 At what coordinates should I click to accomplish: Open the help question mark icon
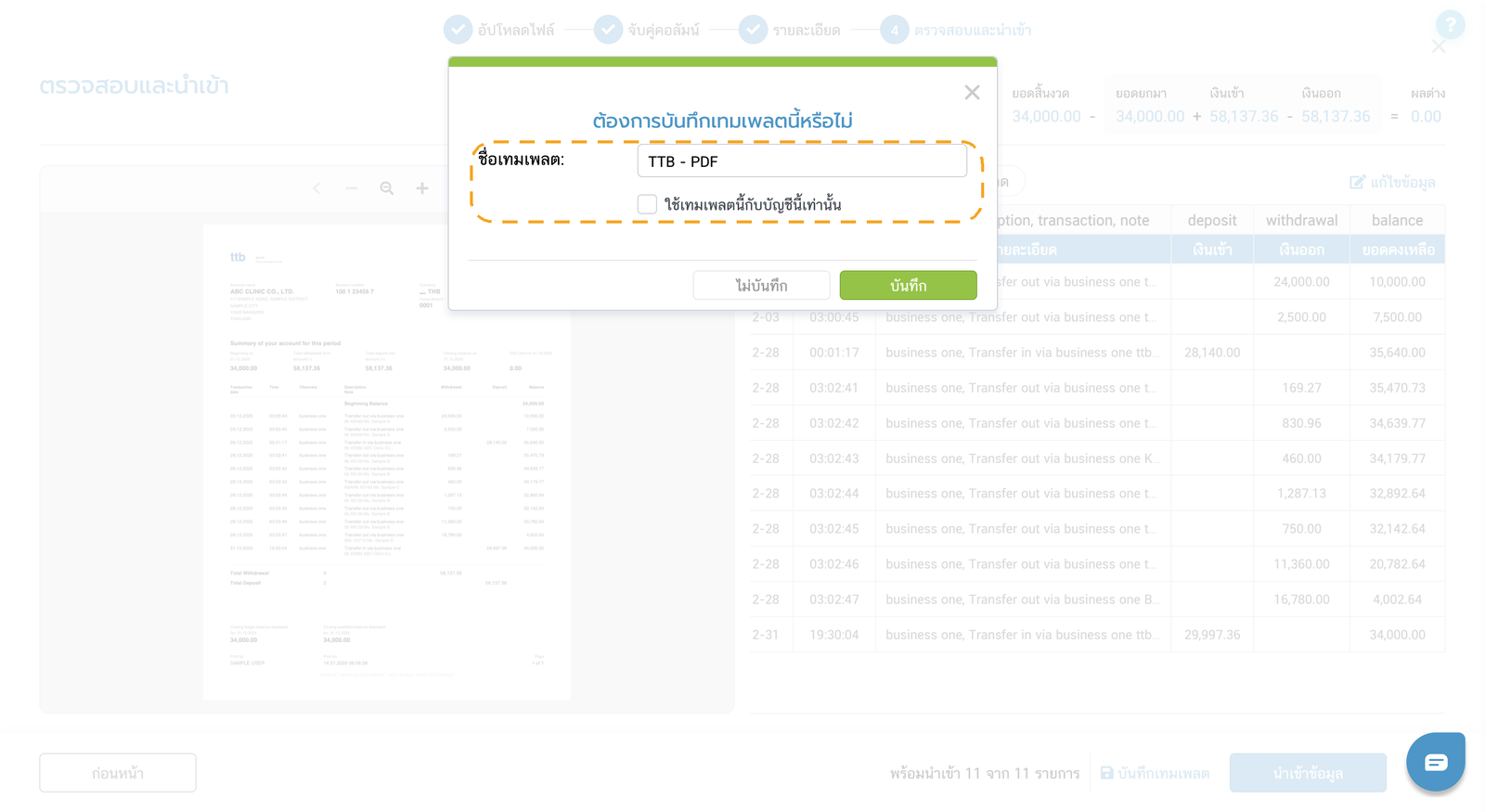1450,25
